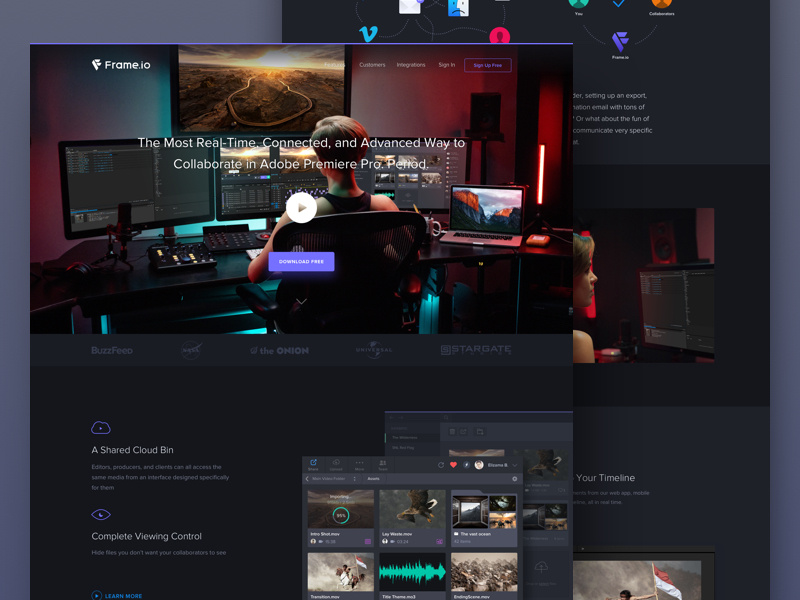The width and height of the screenshot is (800, 600).
Task: Toggle the heart favorite icon
Action: coord(453,464)
